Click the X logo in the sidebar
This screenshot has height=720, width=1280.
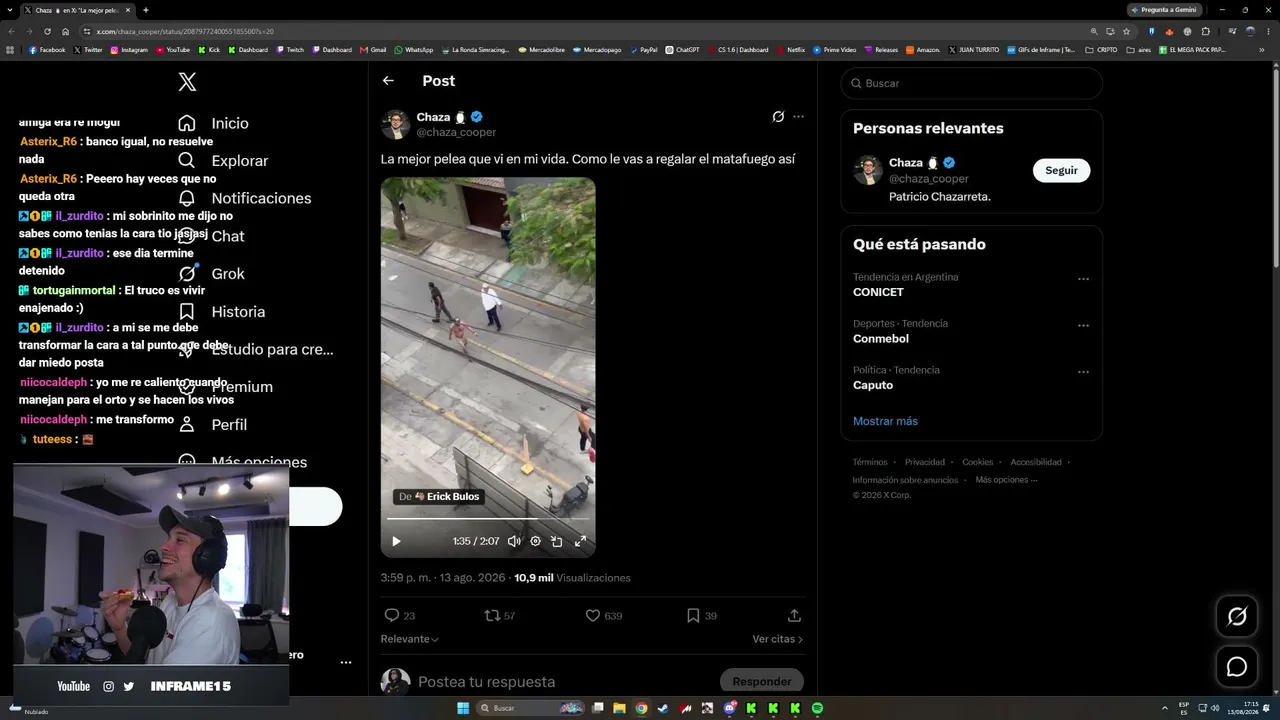(x=187, y=82)
